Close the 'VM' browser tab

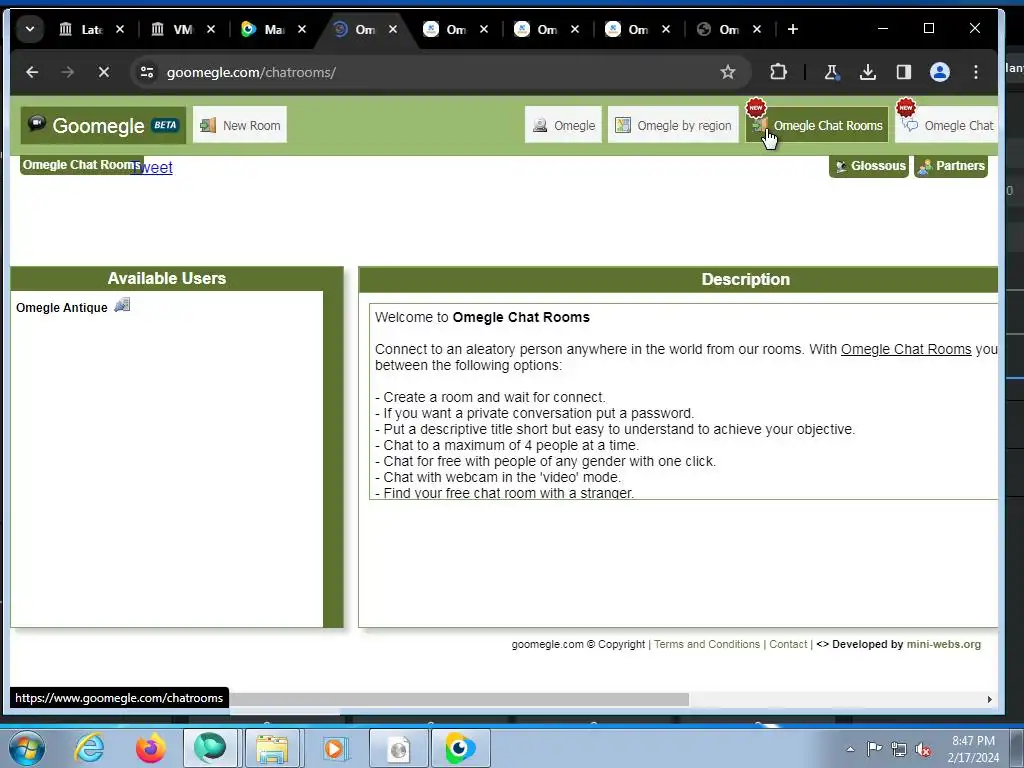(x=211, y=29)
